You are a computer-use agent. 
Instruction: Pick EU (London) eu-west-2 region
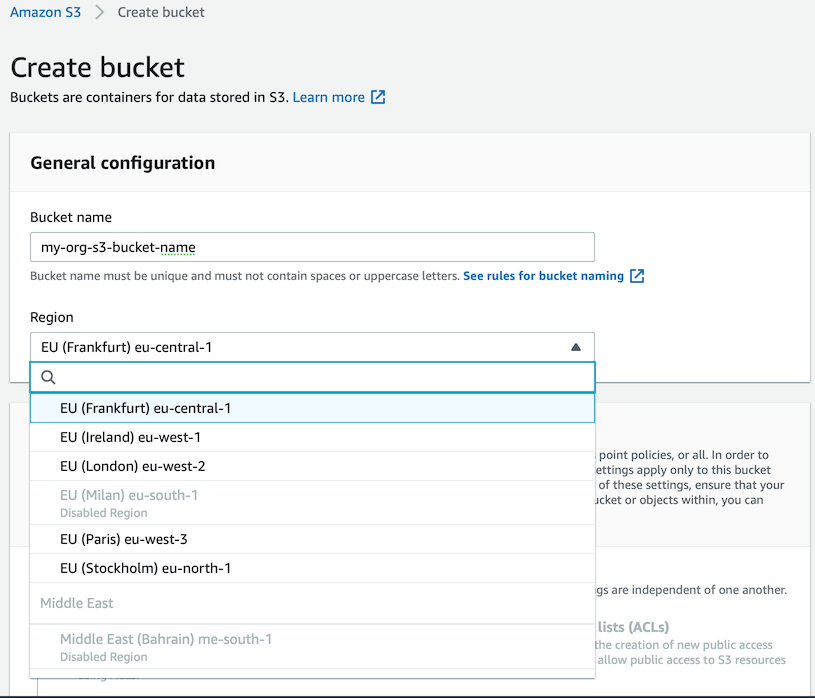(x=132, y=466)
